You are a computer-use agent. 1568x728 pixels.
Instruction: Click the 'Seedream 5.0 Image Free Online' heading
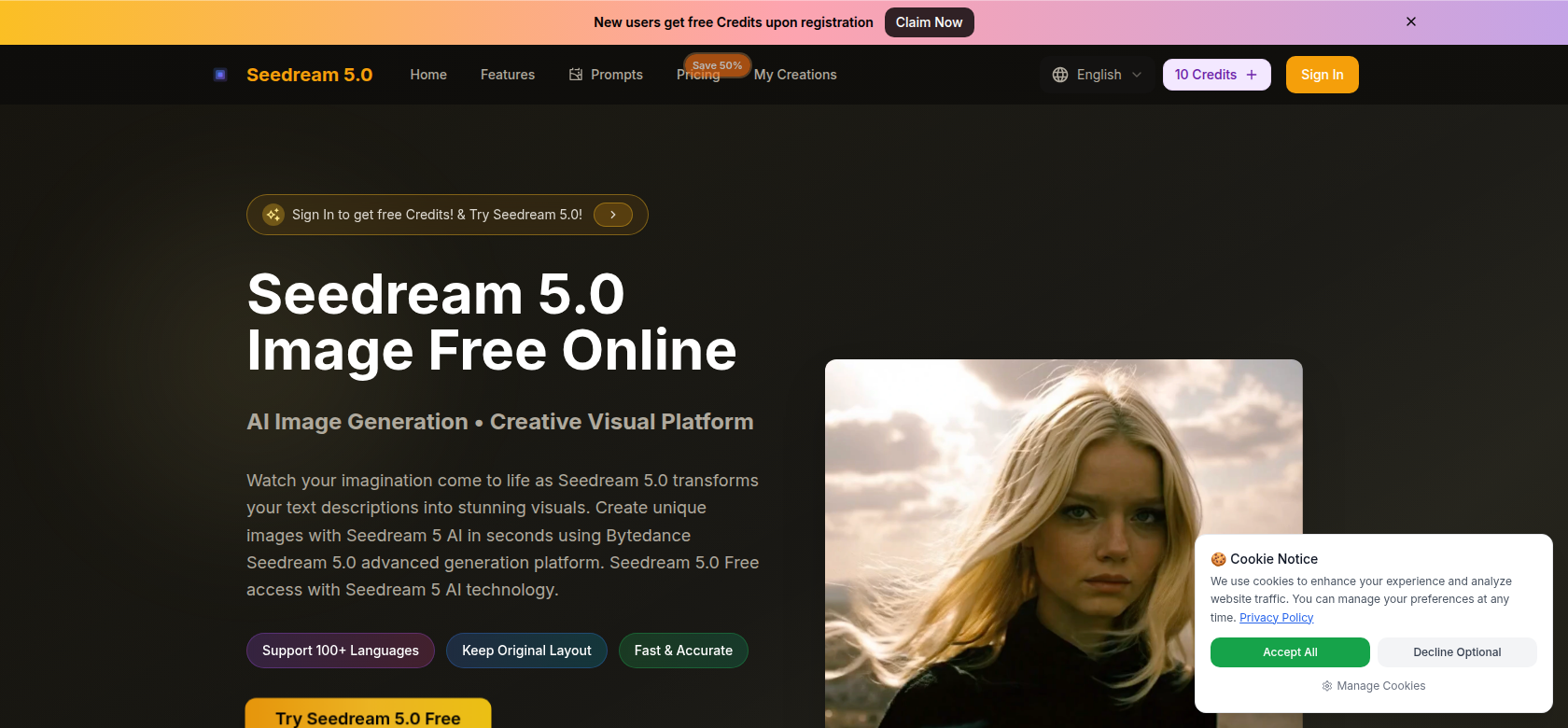(x=492, y=322)
